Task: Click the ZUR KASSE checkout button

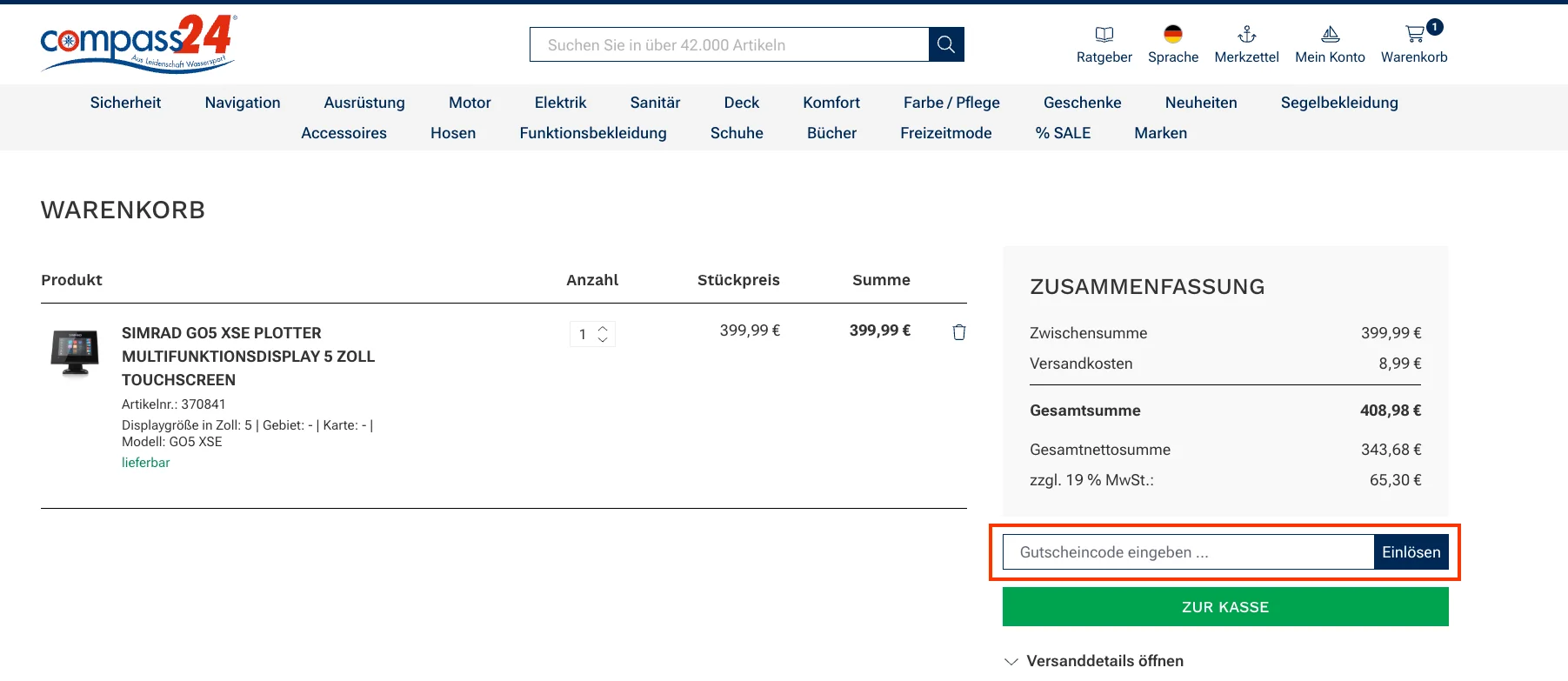Action: (x=1225, y=607)
